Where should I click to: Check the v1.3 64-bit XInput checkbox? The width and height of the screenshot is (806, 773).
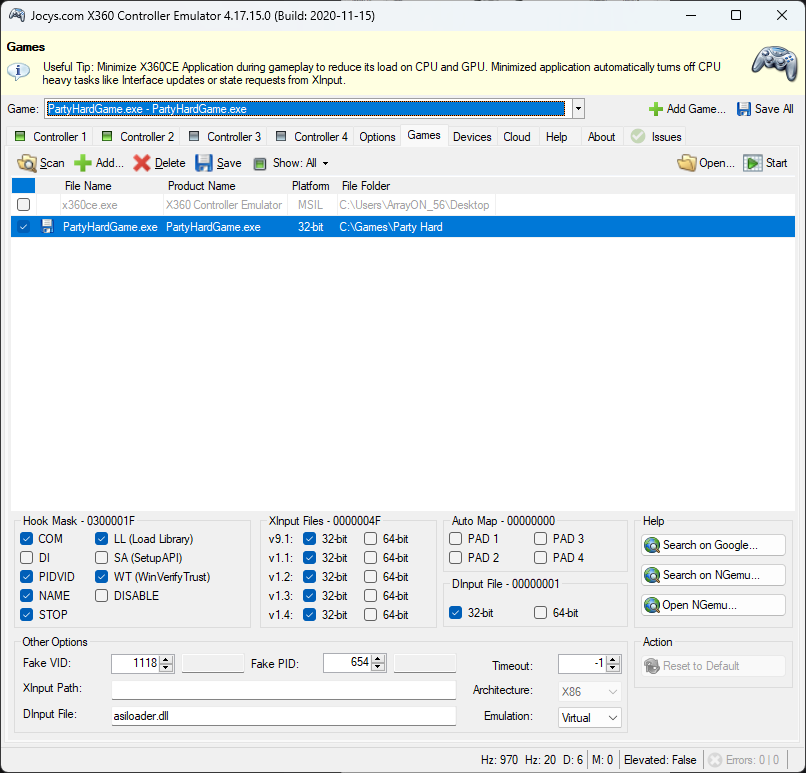[371, 596]
